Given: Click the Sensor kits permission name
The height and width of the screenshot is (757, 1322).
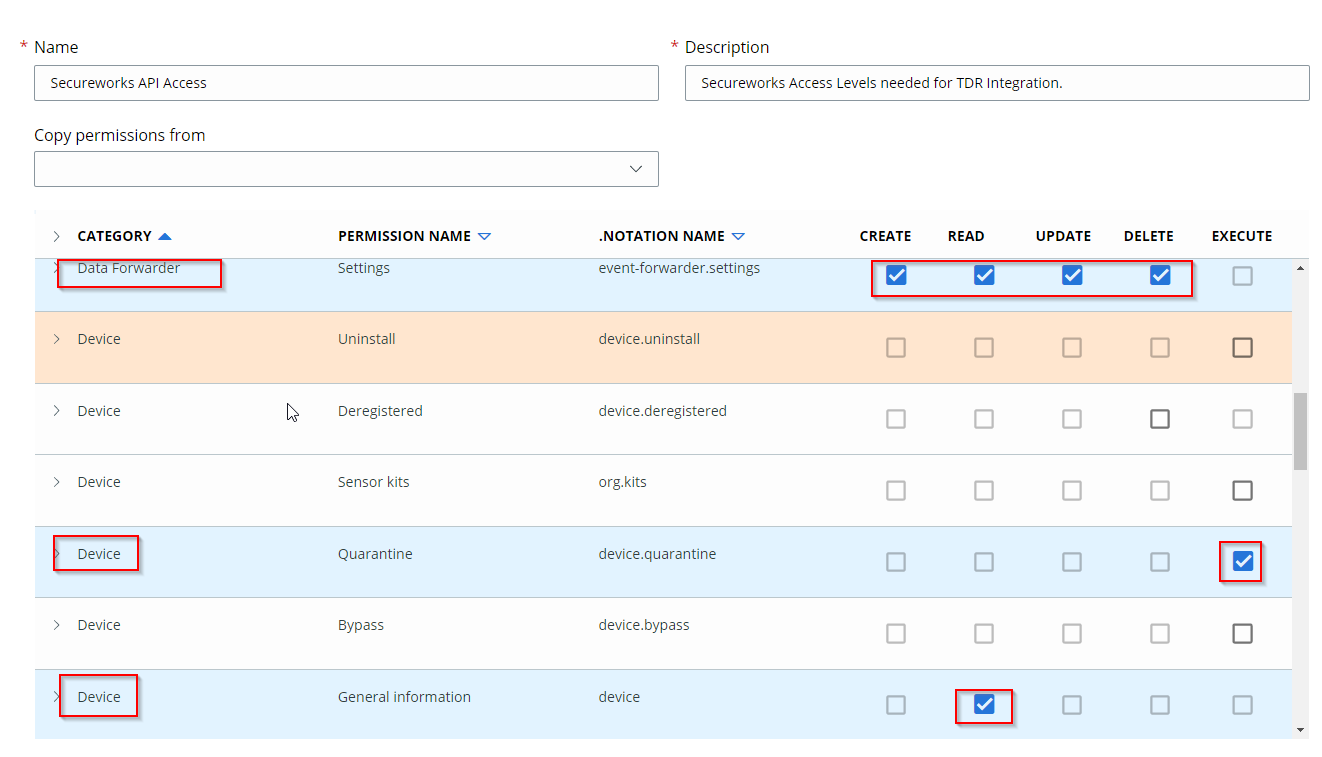Looking at the screenshot, I should coord(374,482).
